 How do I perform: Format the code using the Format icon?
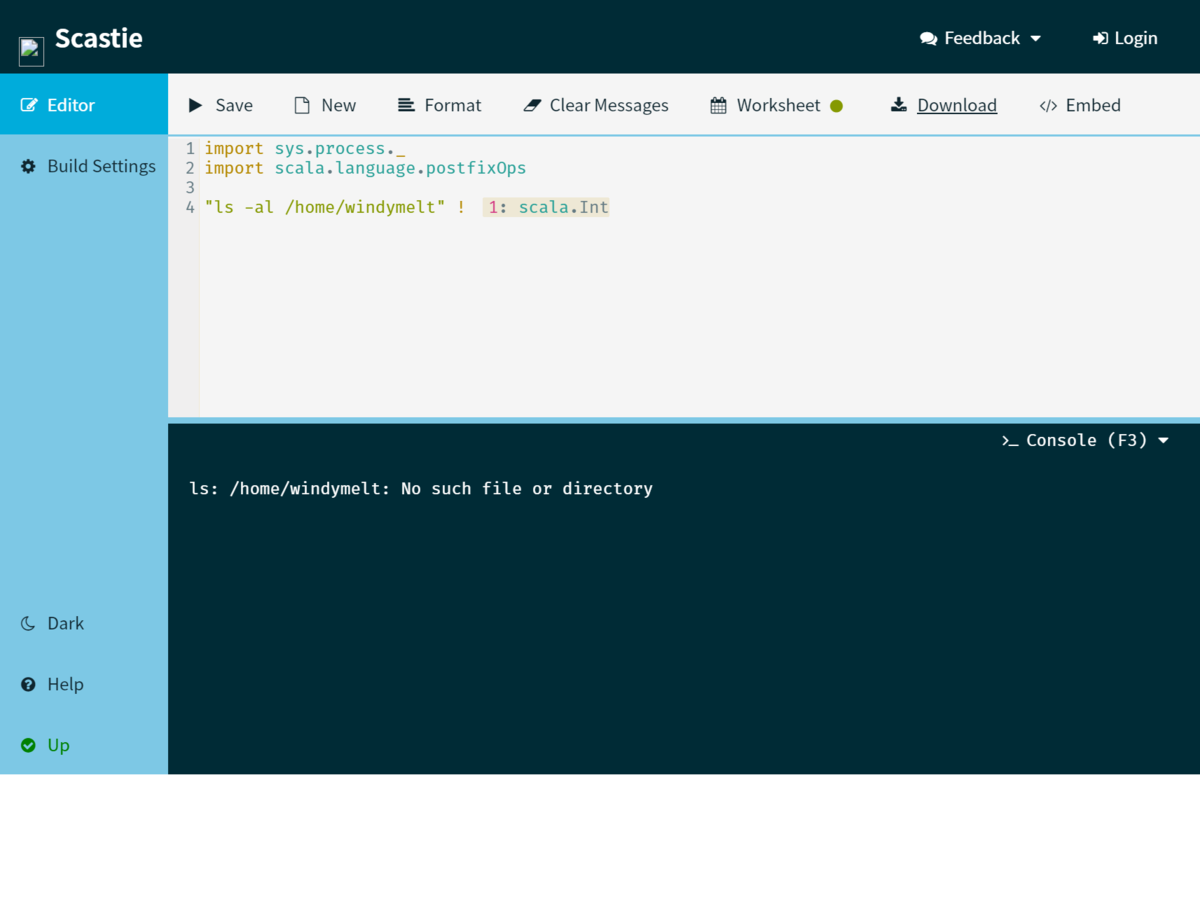pos(405,105)
